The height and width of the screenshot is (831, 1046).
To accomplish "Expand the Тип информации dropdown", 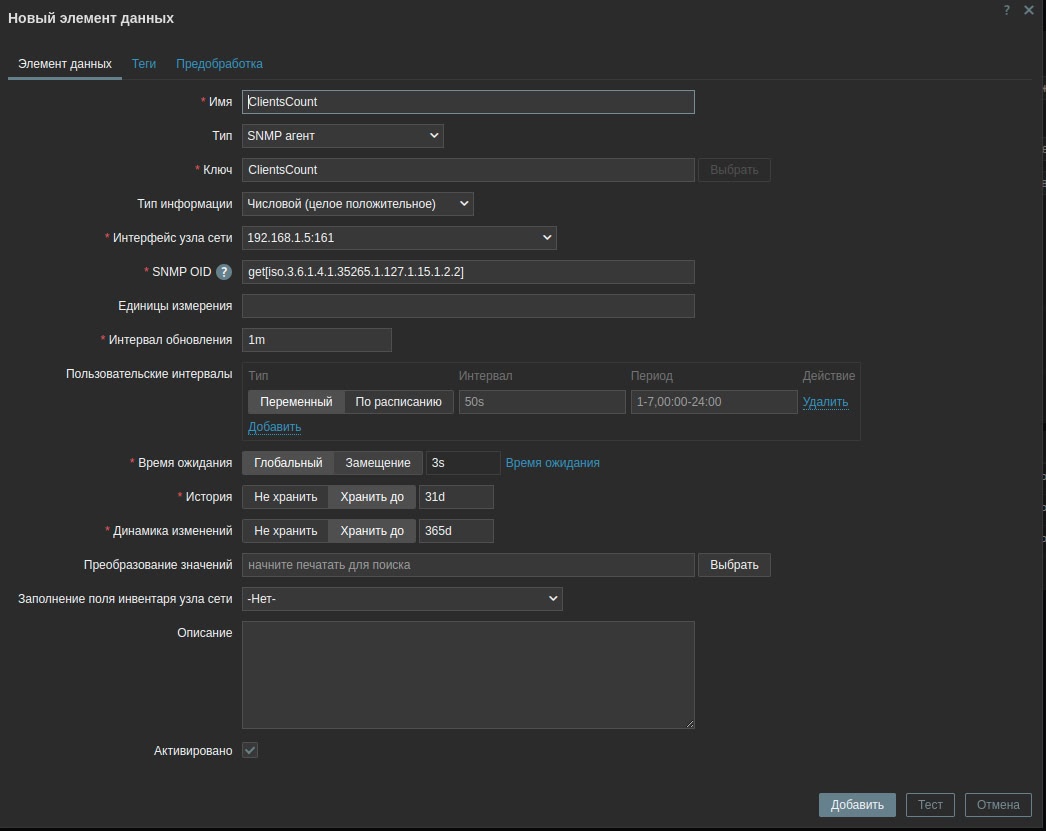I will pyautogui.click(x=357, y=204).
